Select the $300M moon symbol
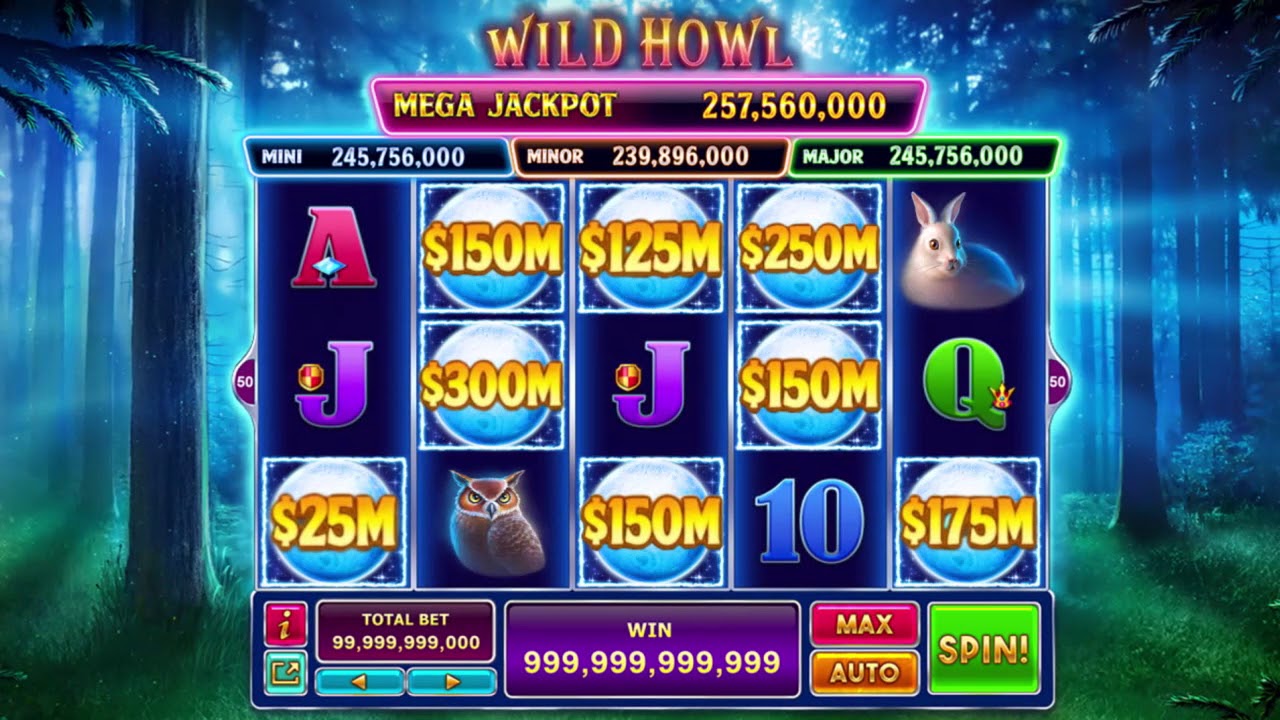 coord(491,385)
